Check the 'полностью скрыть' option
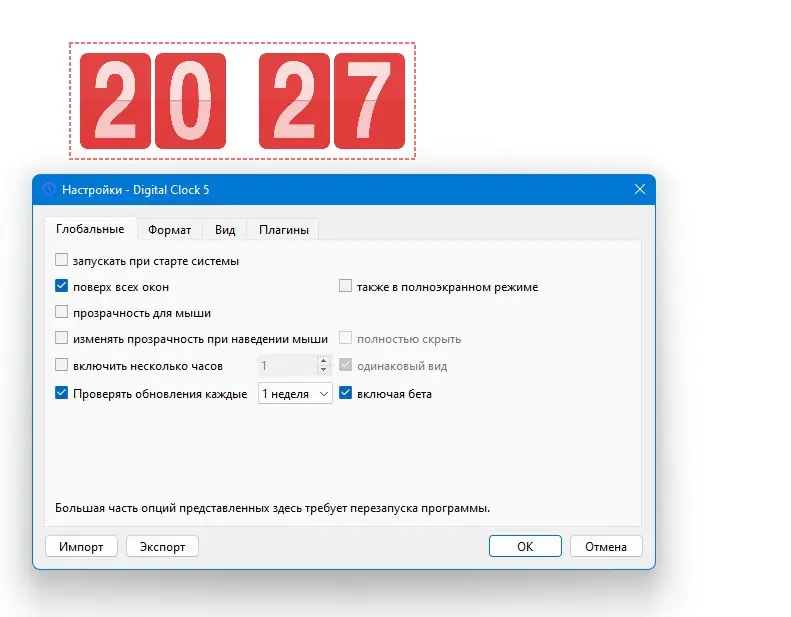 (x=345, y=338)
